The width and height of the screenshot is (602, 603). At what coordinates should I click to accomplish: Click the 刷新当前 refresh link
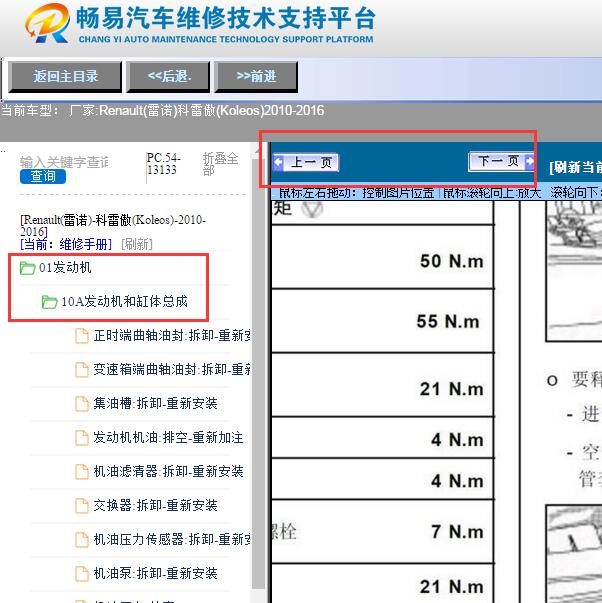click(x=575, y=167)
